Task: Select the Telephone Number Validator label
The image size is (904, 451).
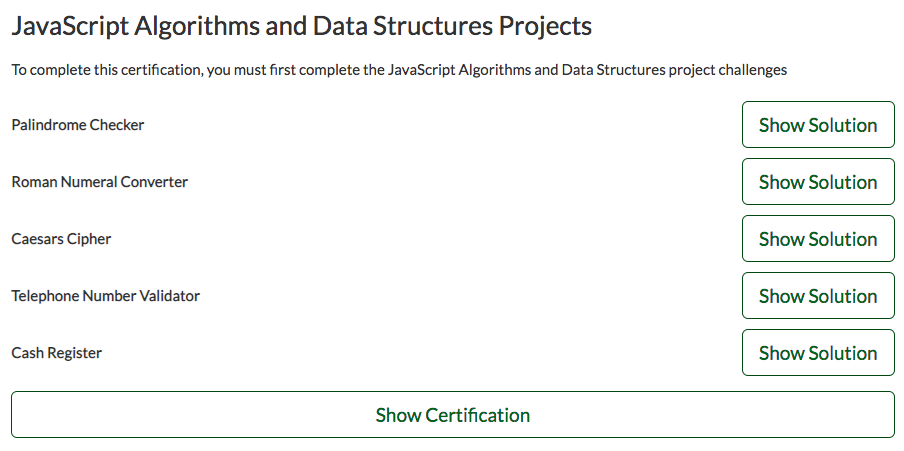Action: tap(106, 296)
